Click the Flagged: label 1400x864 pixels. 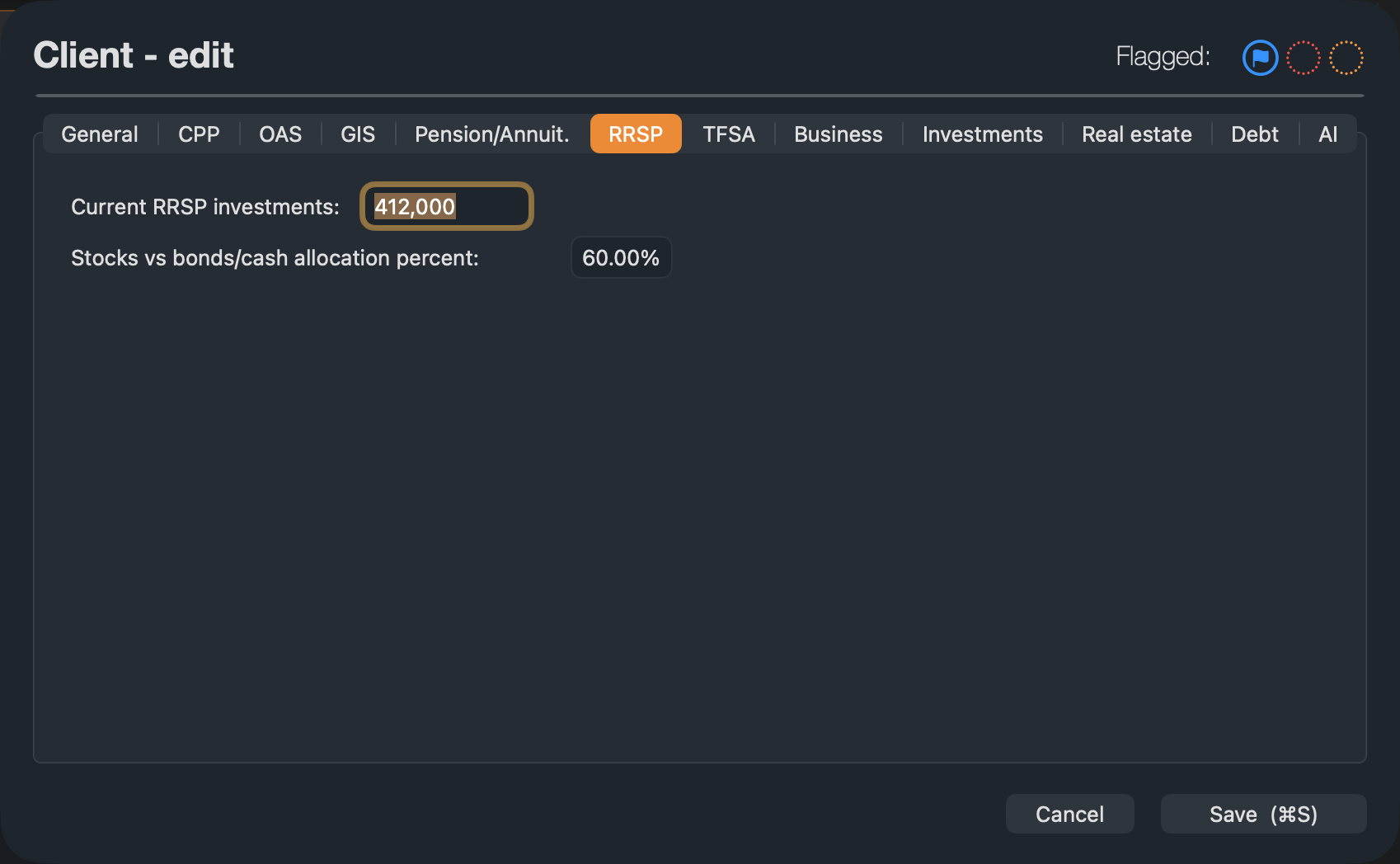tap(1163, 56)
